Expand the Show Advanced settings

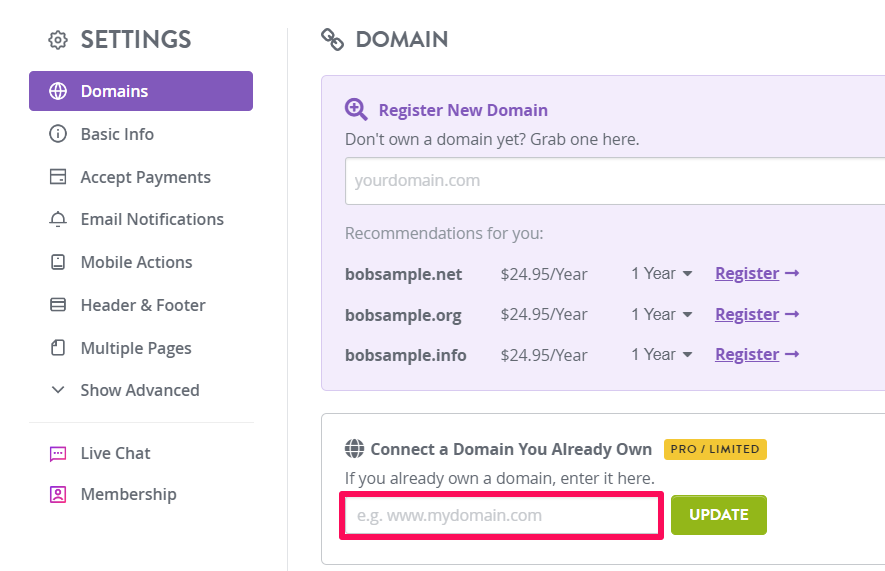point(140,390)
